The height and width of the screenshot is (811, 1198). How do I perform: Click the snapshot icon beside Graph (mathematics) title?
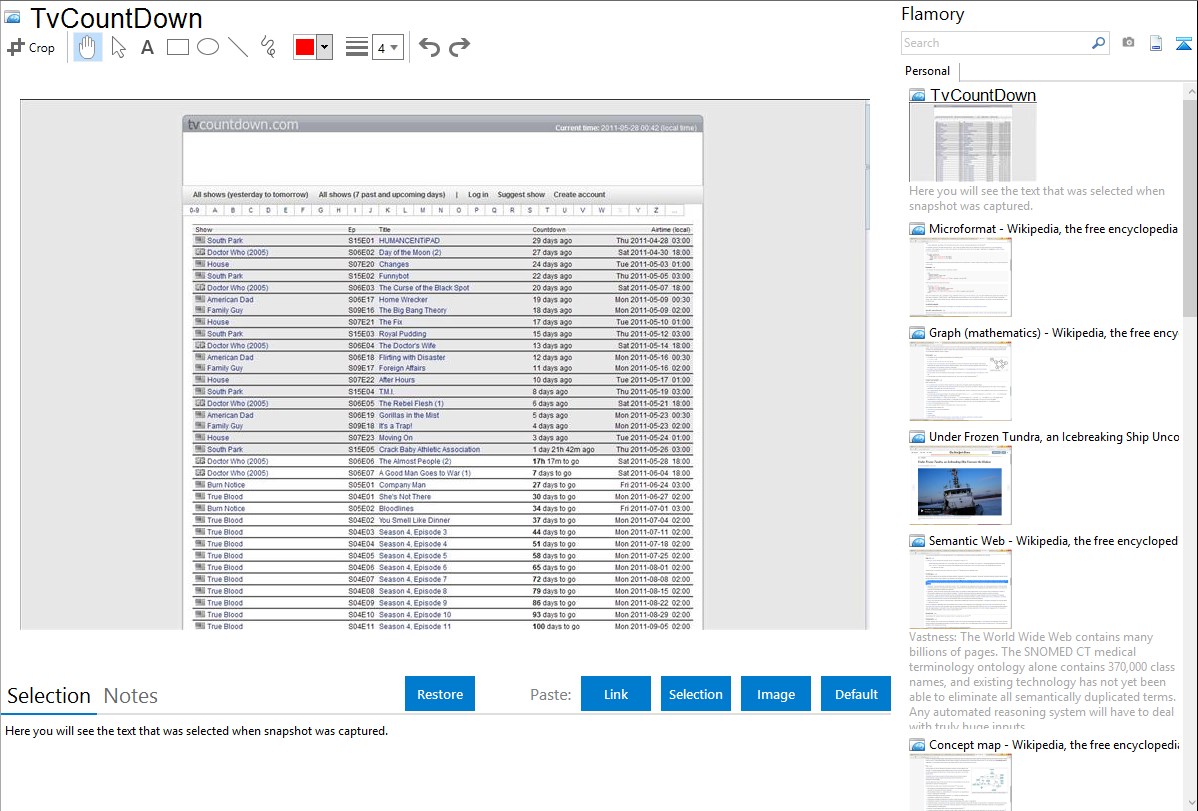click(x=917, y=333)
